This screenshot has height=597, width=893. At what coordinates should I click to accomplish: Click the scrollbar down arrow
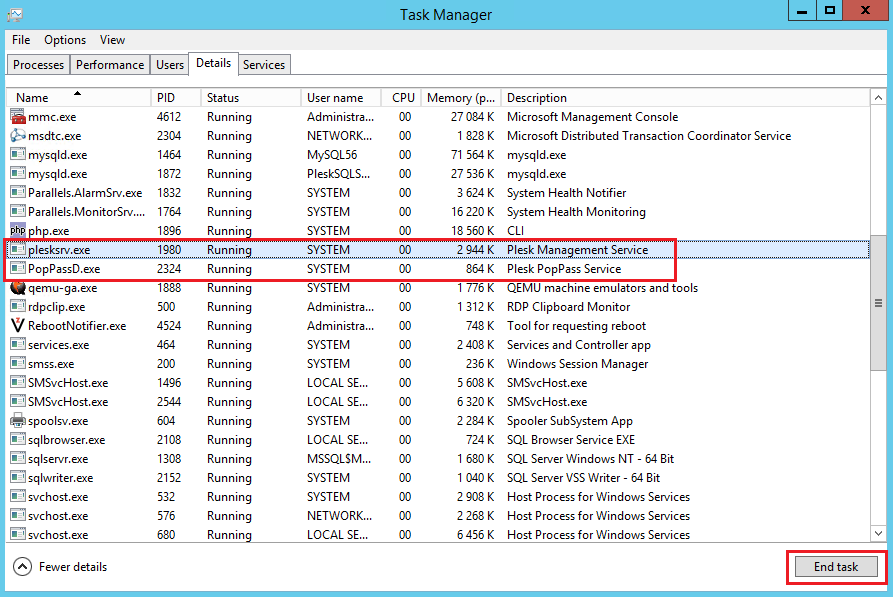878,535
